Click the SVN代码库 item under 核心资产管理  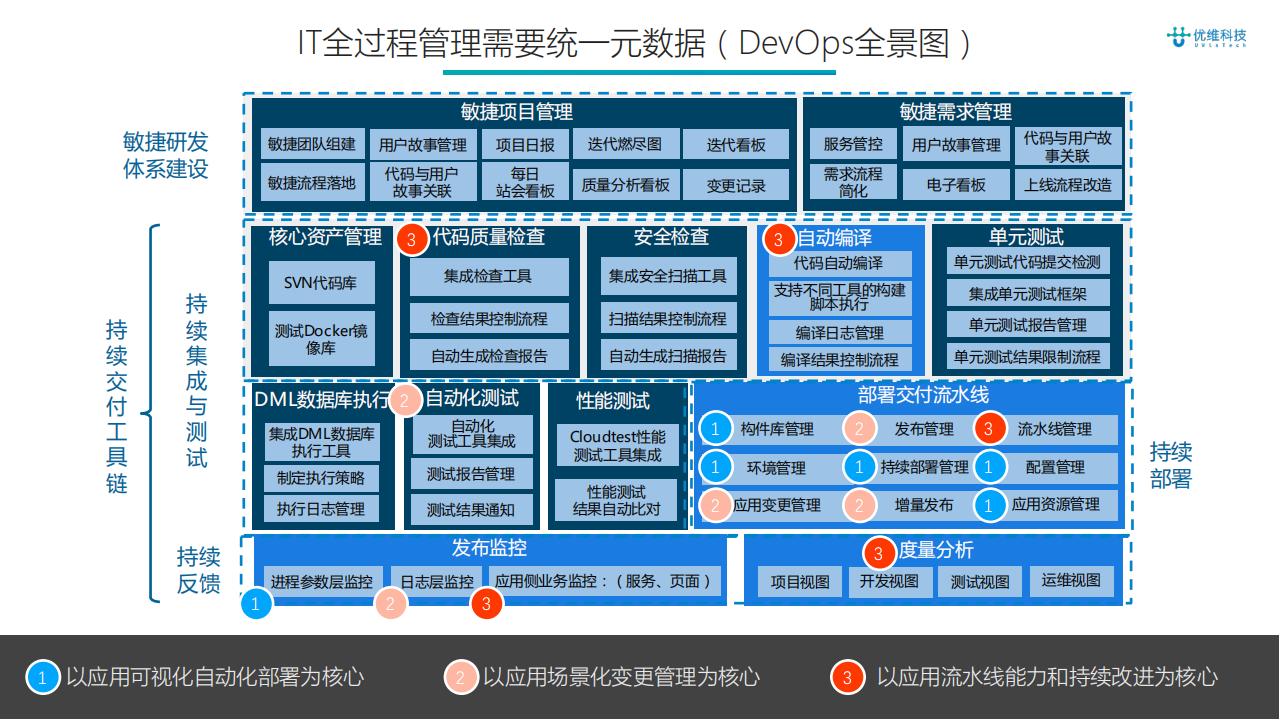322,283
